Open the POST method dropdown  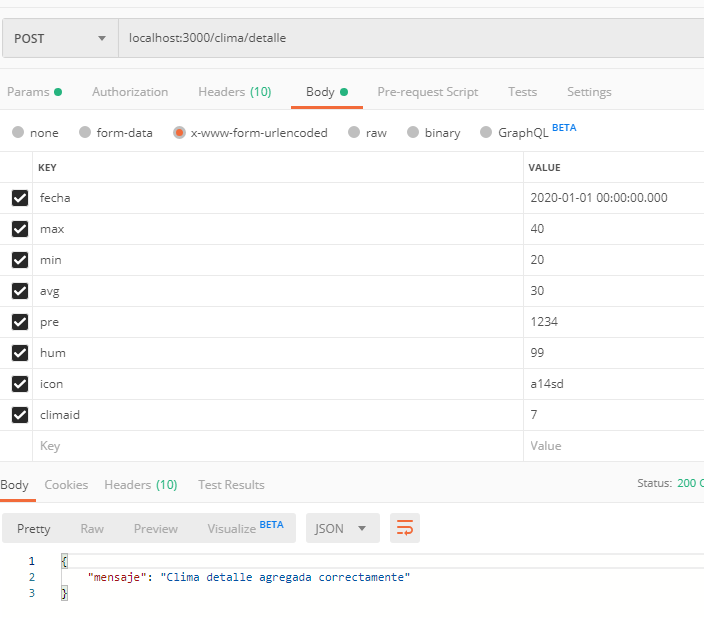pos(59,38)
